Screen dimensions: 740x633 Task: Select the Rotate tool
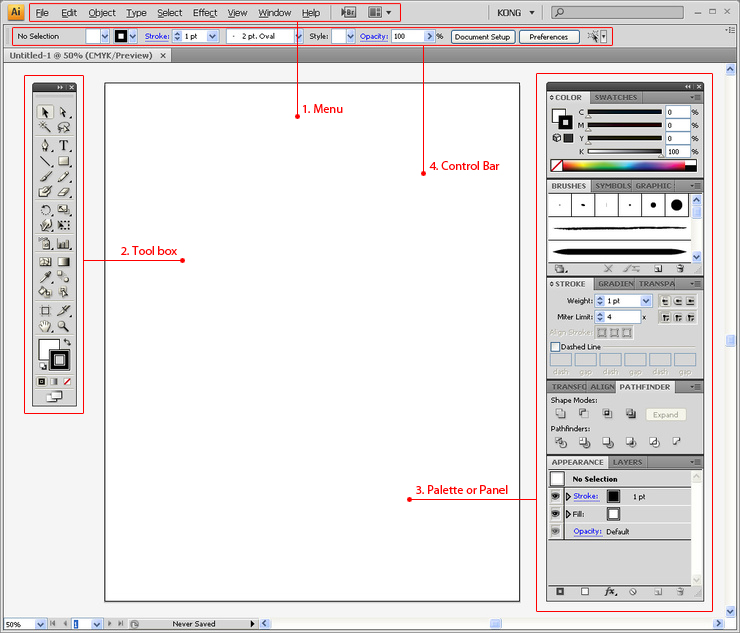tap(45, 210)
